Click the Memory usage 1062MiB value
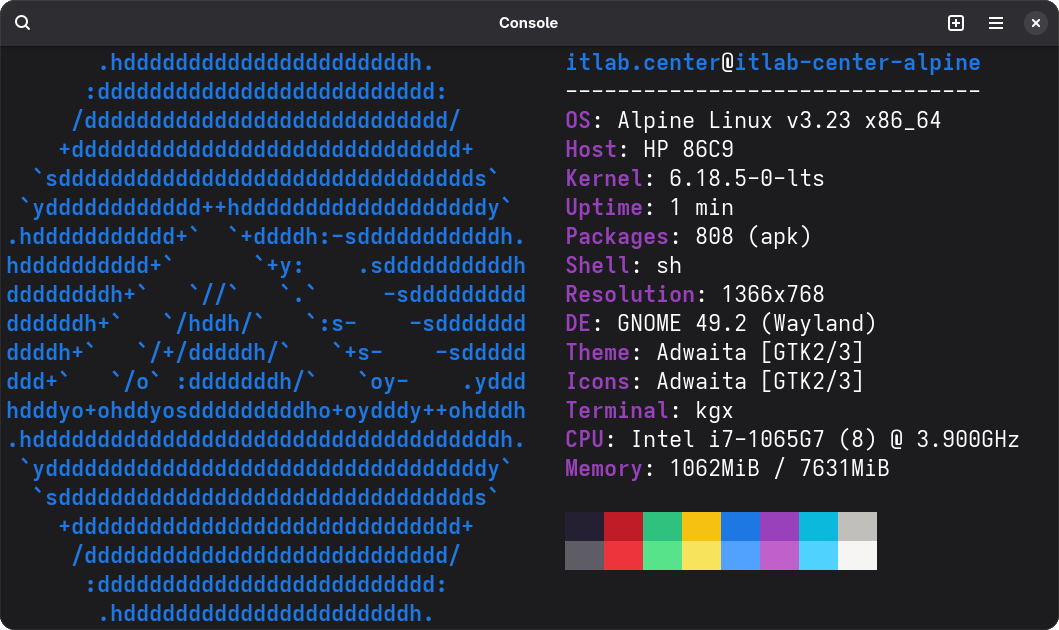 point(708,469)
